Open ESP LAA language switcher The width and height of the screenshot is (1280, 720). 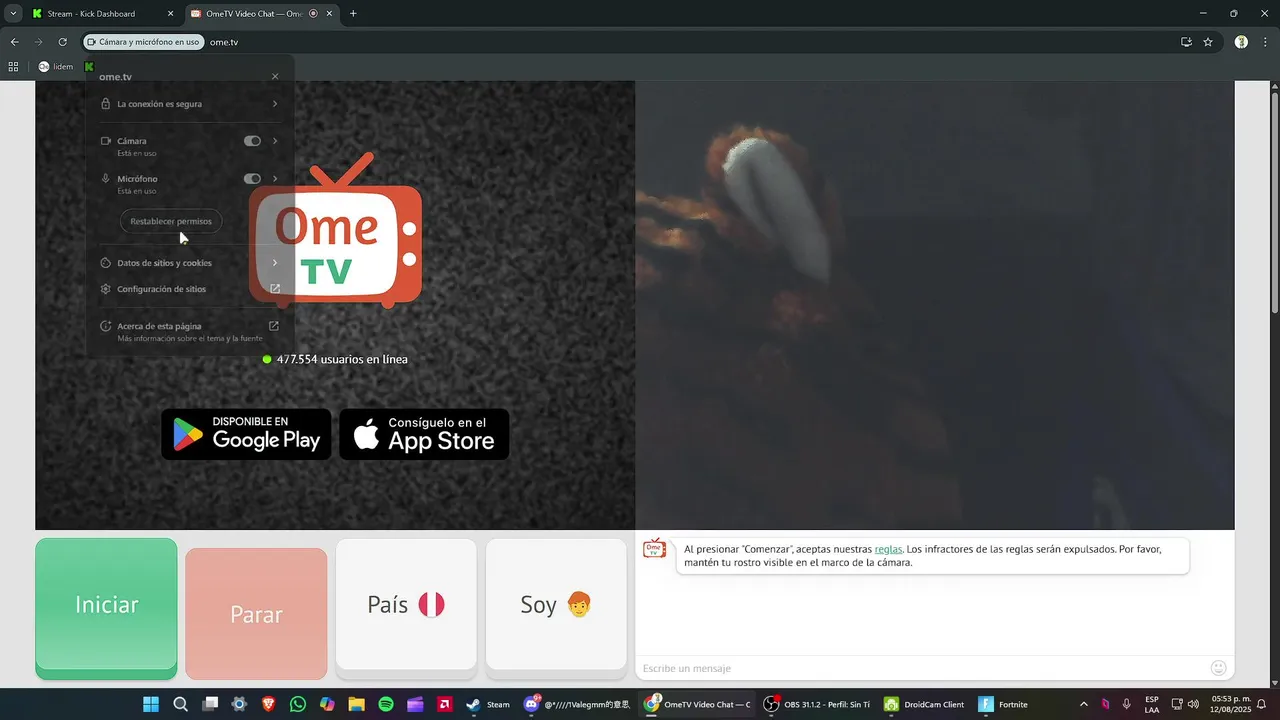[1152, 704]
